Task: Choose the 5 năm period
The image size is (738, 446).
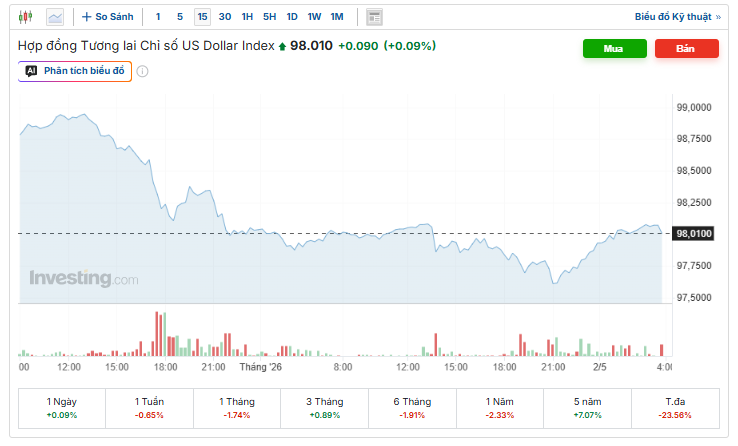Action: (587, 408)
